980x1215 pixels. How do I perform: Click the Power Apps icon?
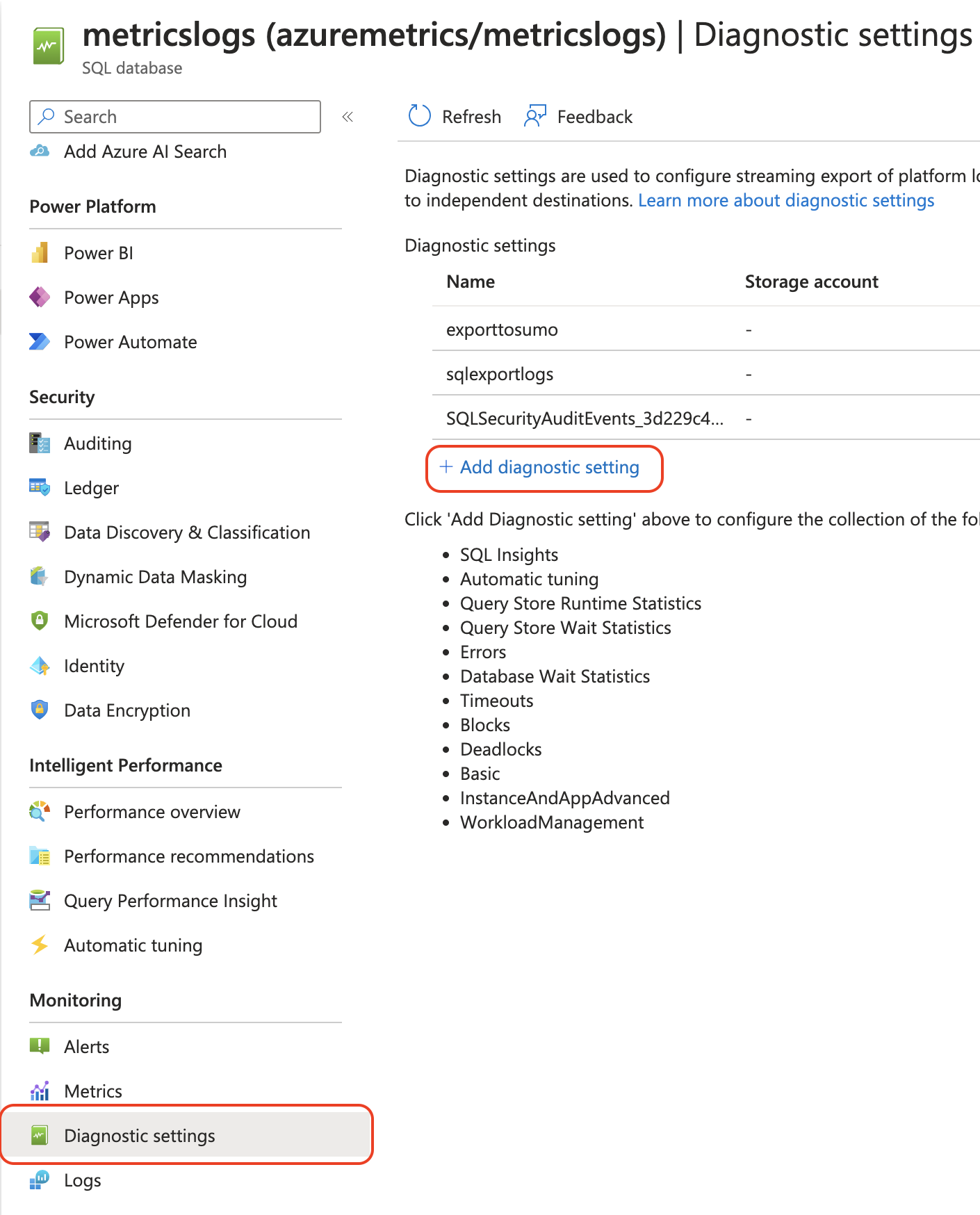[x=40, y=297]
